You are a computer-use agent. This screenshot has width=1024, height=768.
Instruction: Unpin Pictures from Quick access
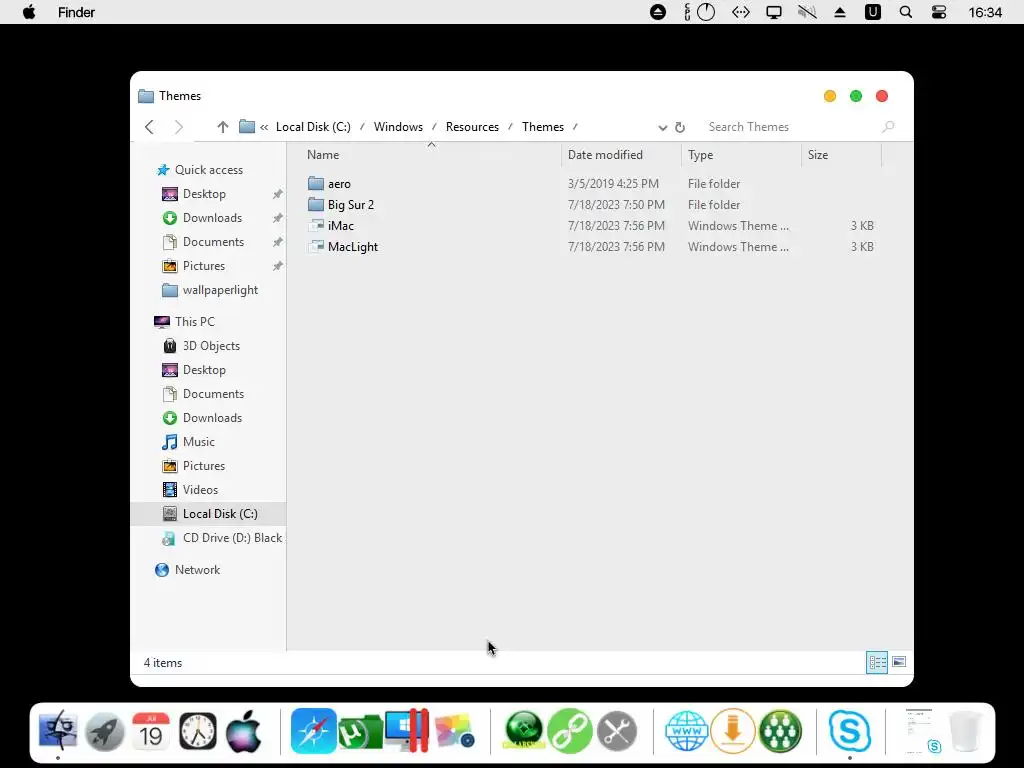pos(278,266)
